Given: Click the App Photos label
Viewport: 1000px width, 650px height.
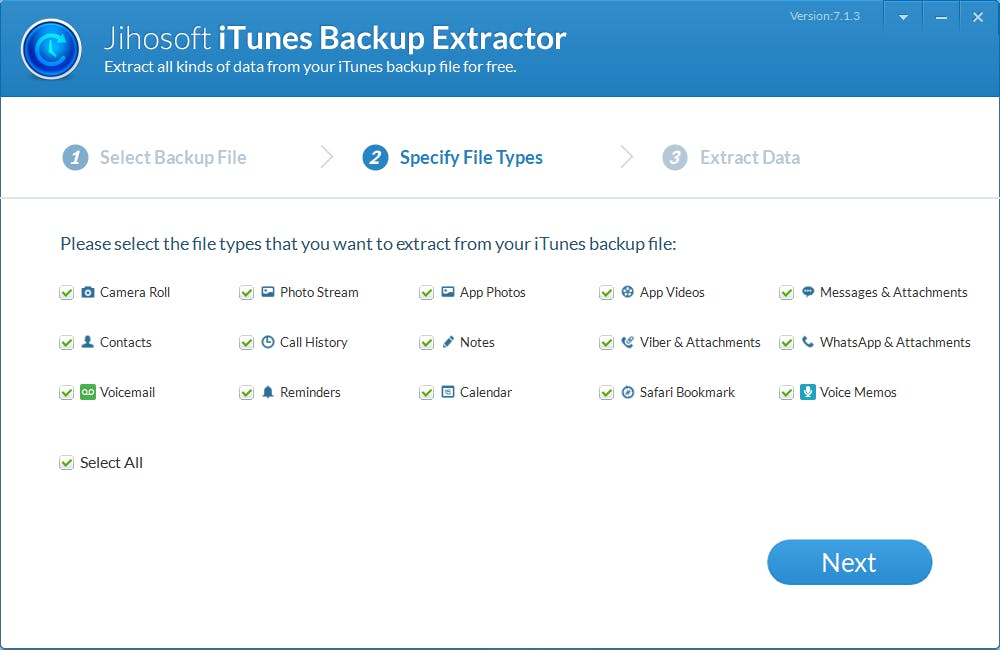Looking at the screenshot, I should pos(492,292).
